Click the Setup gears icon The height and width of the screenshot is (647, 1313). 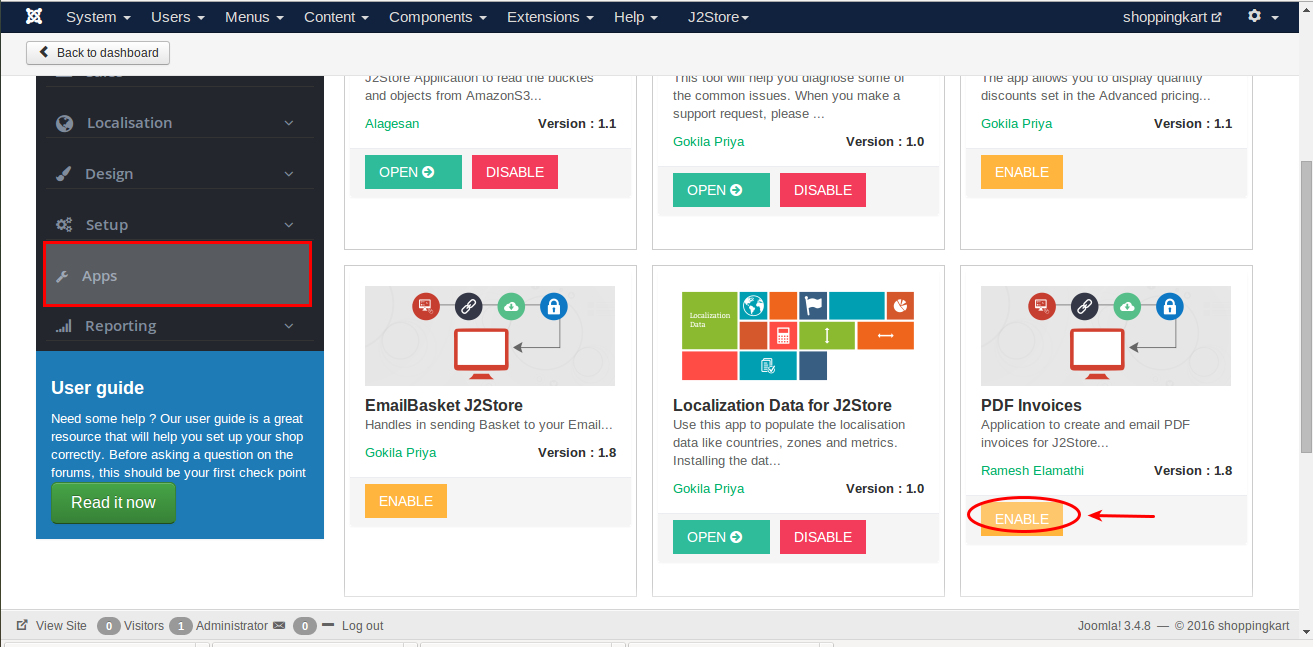pos(64,225)
